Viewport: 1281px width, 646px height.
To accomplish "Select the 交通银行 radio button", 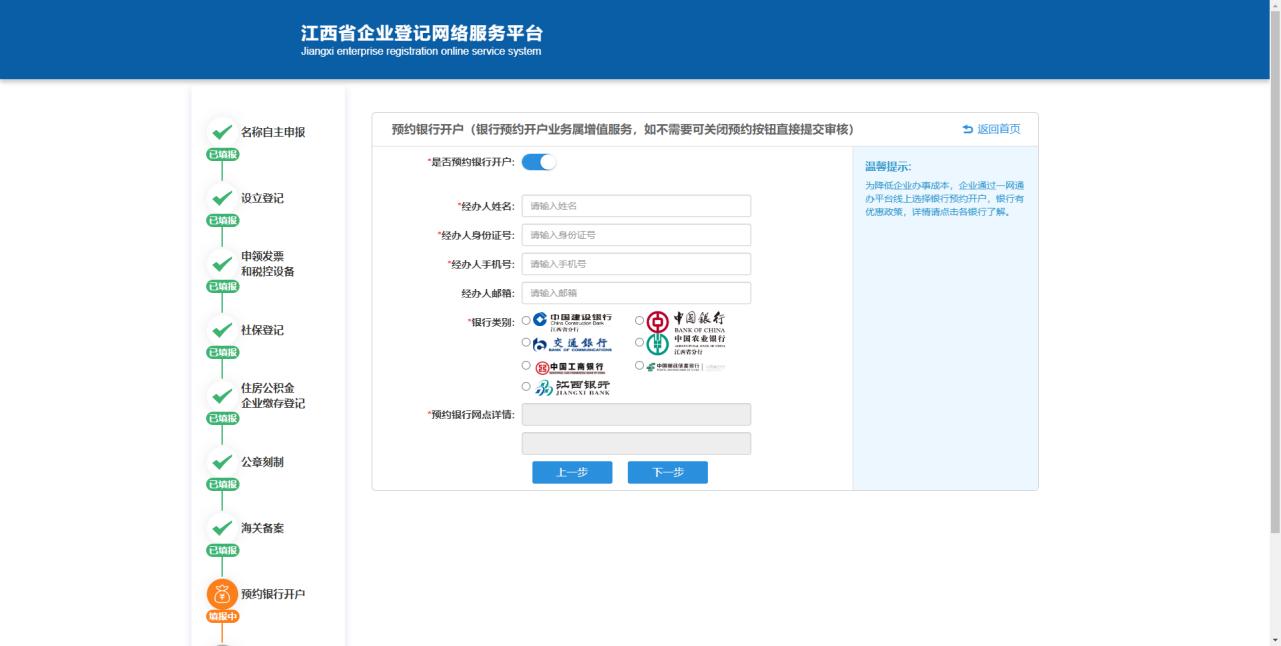I will point(527,343).
